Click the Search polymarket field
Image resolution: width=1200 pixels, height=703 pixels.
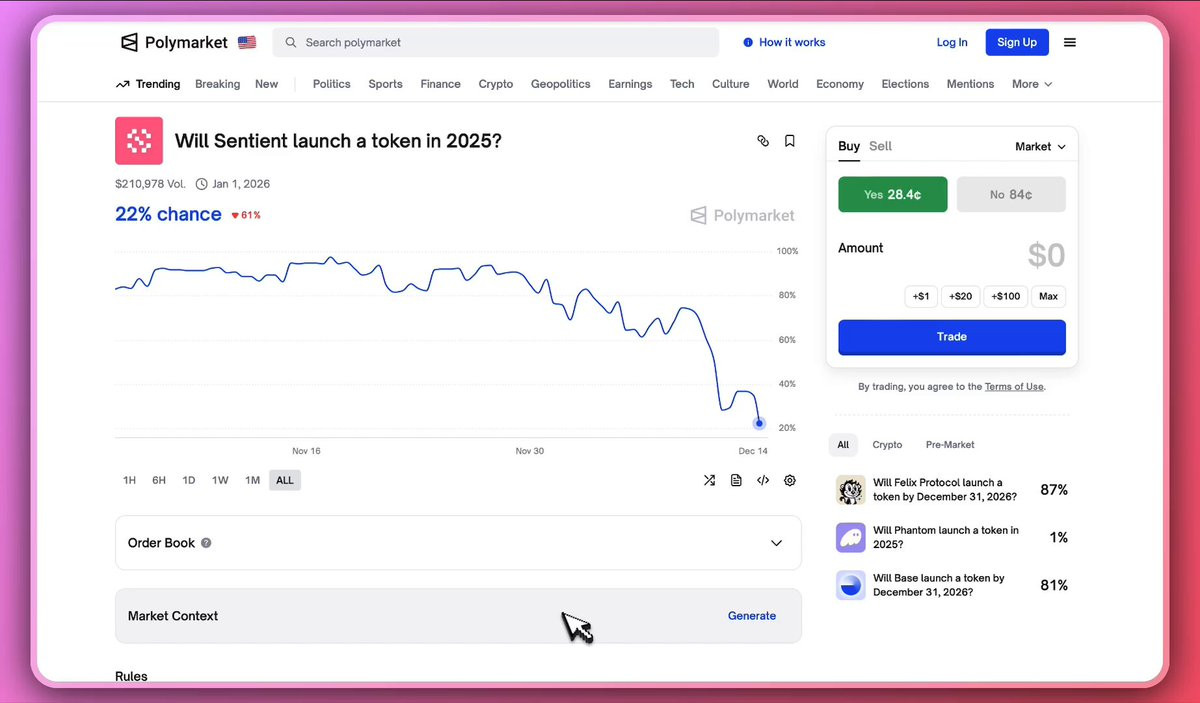pyautogui.click(x=496, y=43)
